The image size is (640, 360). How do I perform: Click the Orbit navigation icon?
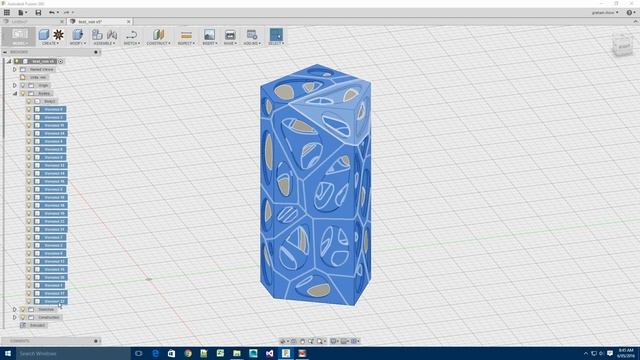pyautogui.click(x=282, y=341)
